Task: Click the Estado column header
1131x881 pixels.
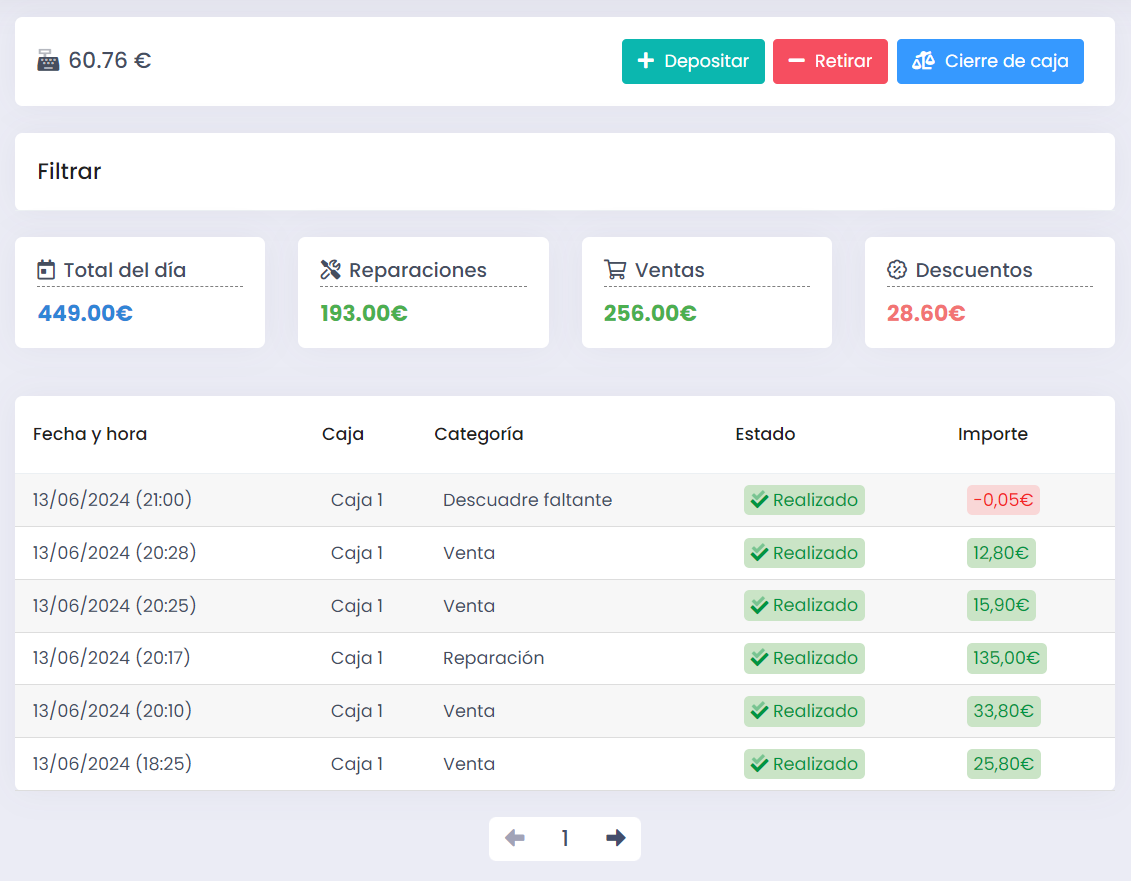Action: (x=765, y=434)
